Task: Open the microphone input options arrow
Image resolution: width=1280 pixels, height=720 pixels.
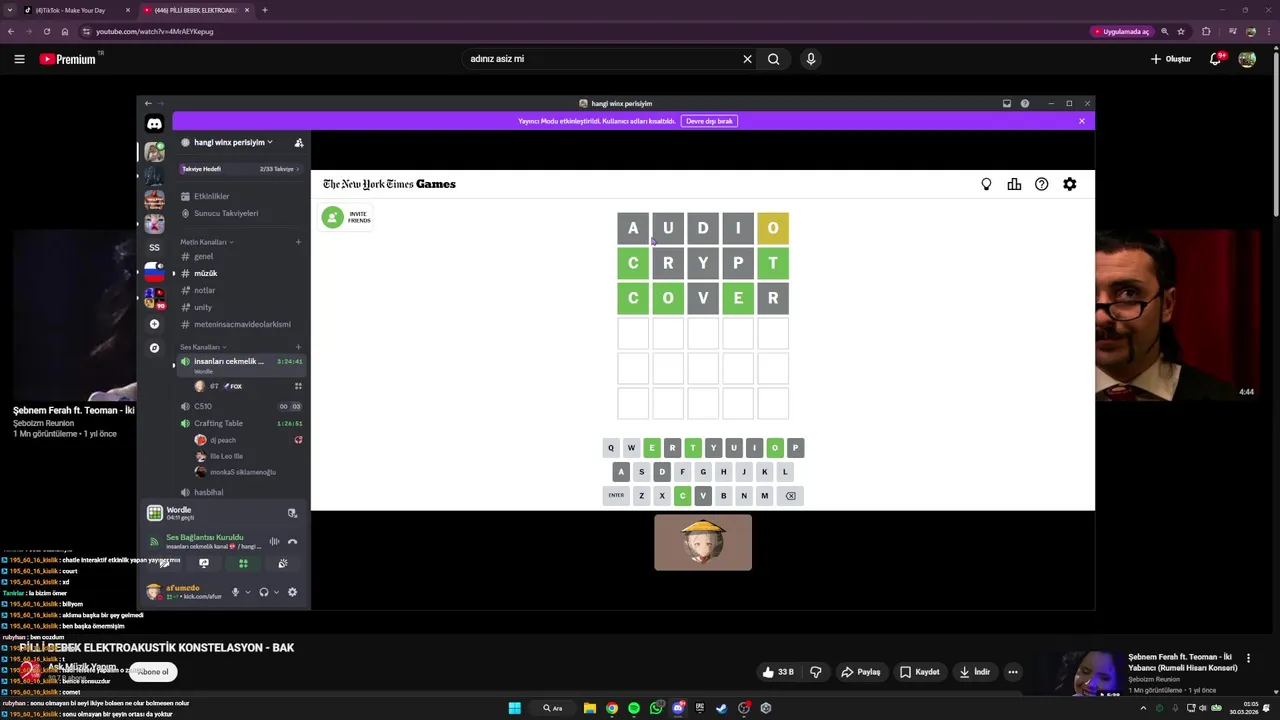Action: coord(248,592)
